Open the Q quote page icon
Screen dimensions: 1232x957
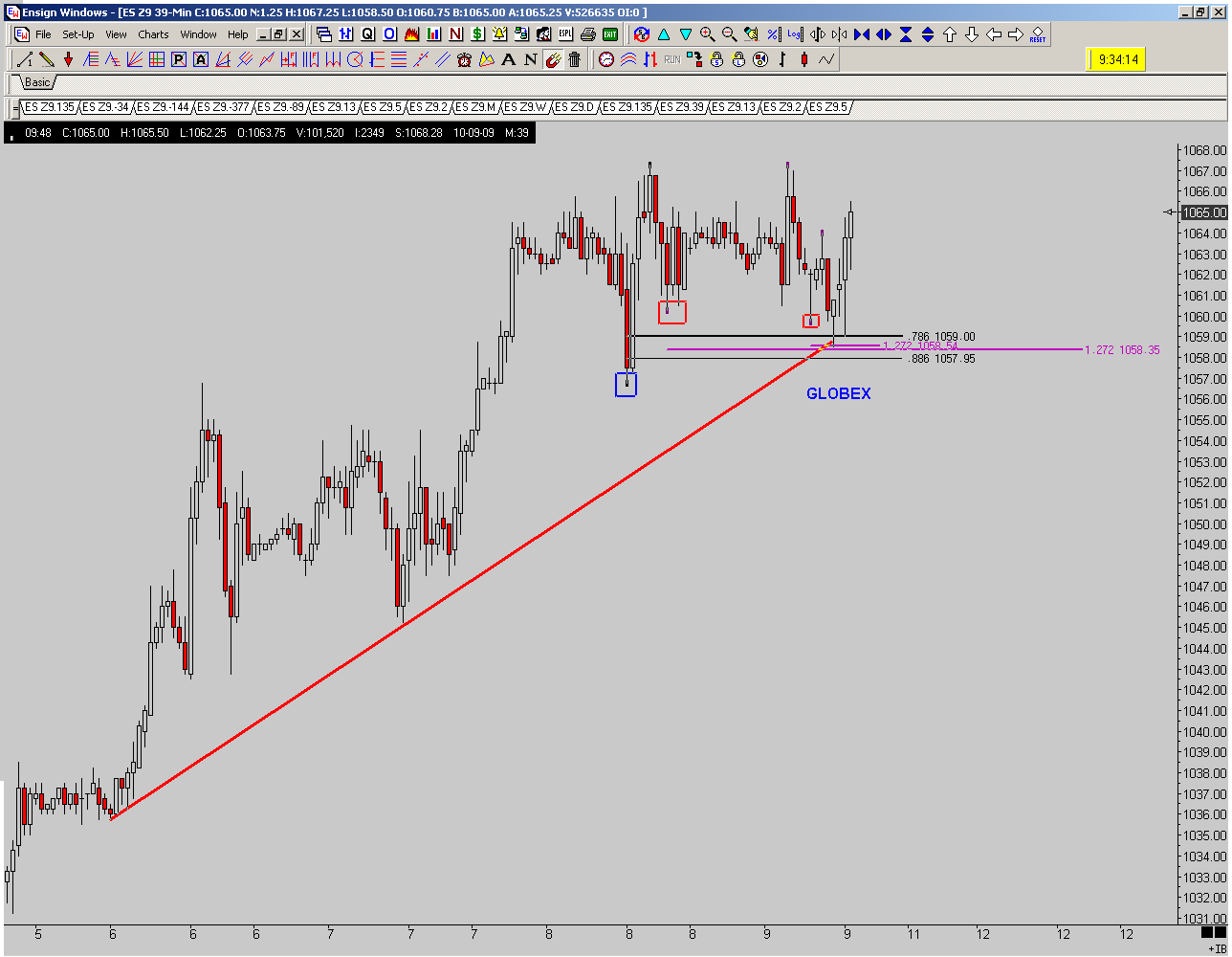point(367,34)
